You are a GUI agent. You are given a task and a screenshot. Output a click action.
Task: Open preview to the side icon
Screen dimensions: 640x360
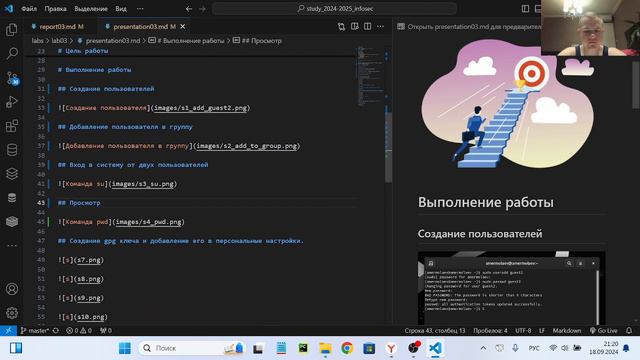(x=354, y=27)
